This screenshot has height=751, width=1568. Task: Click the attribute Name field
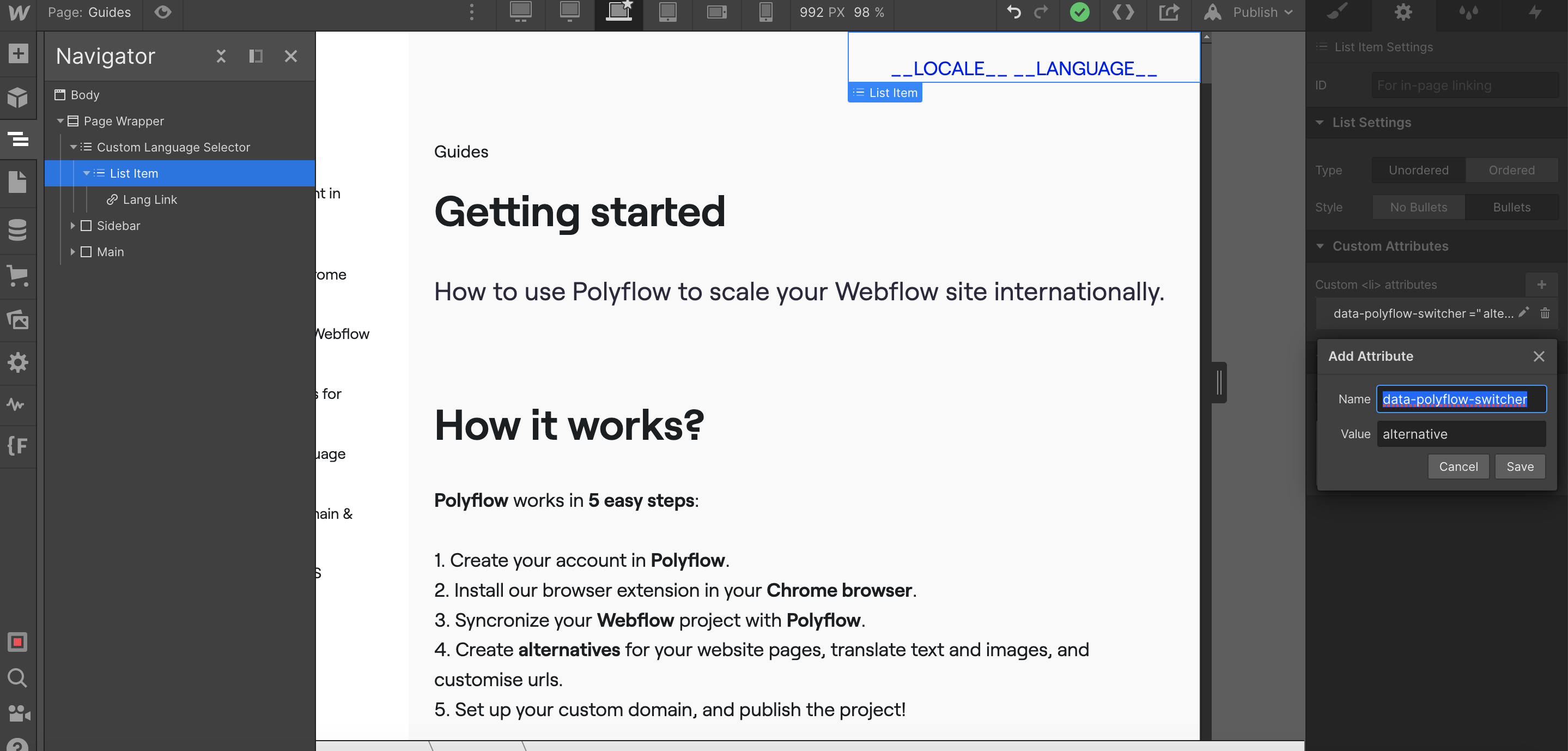[x=1461, y=399]
